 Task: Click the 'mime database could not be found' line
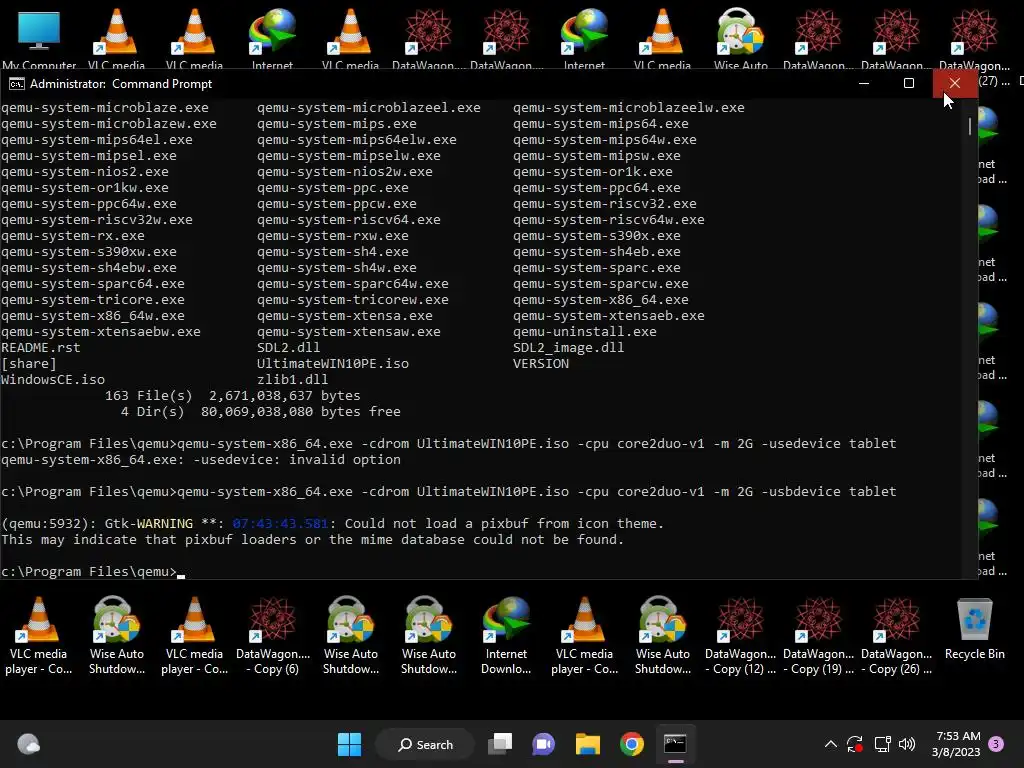click(312, 539)
